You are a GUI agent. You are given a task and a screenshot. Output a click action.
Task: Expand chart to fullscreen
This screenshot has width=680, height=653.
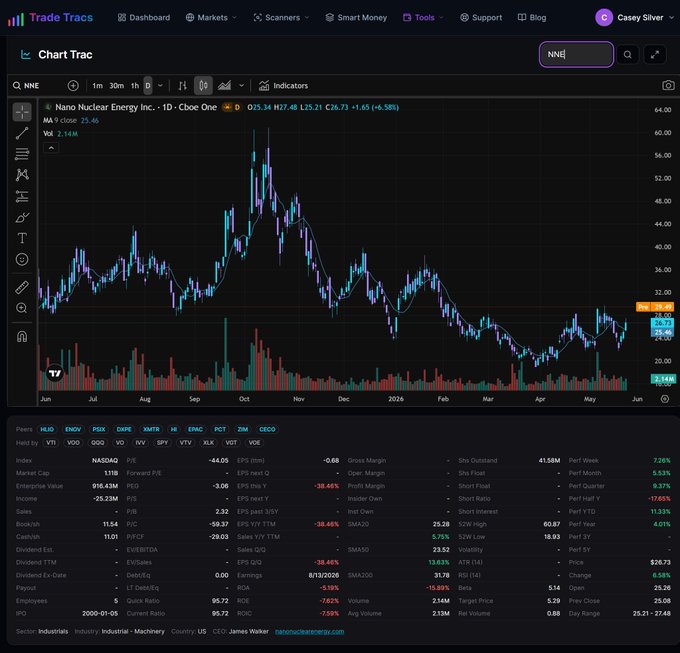pyautogui.click(x=654, y=55)
